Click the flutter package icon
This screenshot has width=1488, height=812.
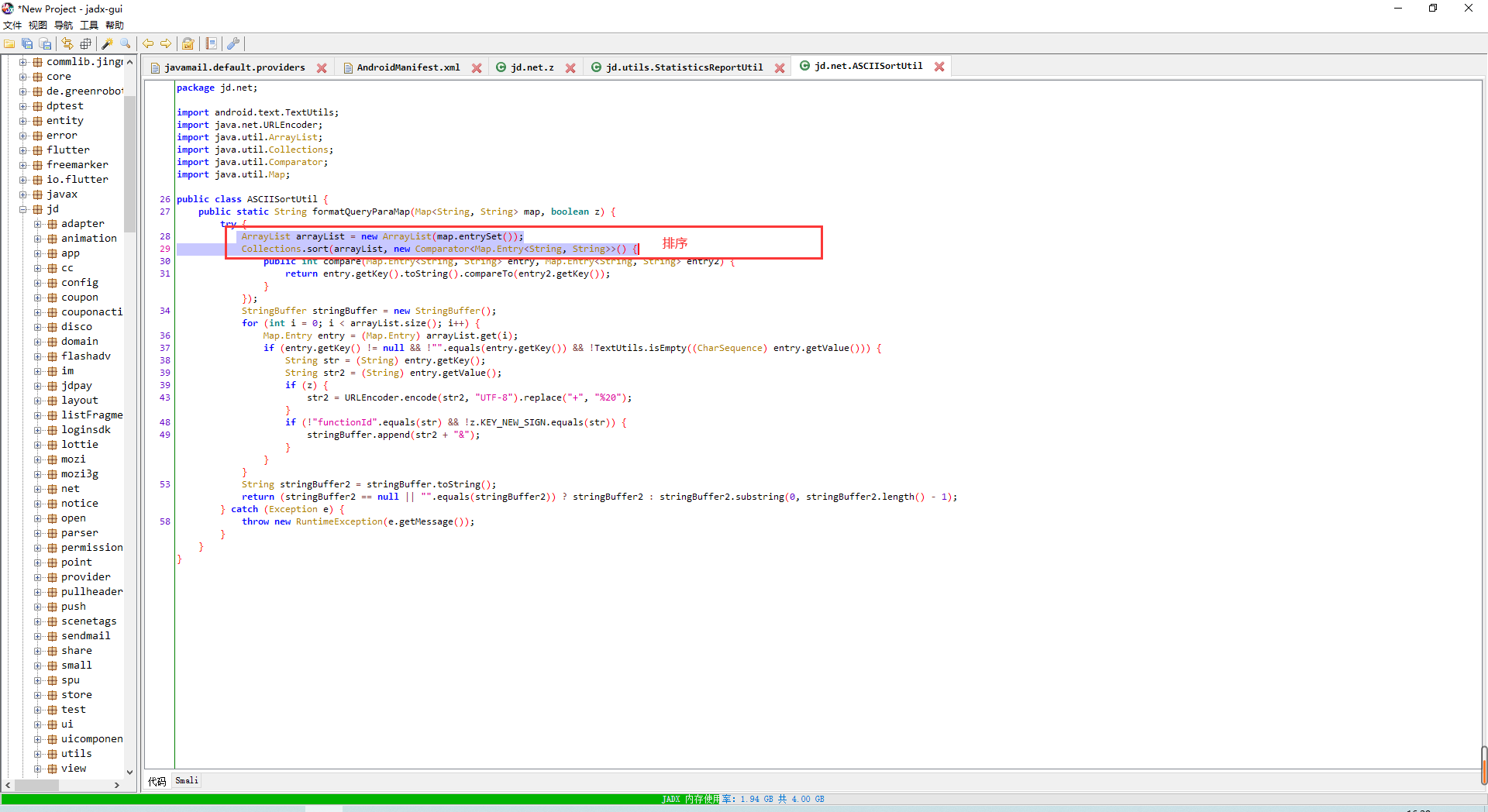37,150
